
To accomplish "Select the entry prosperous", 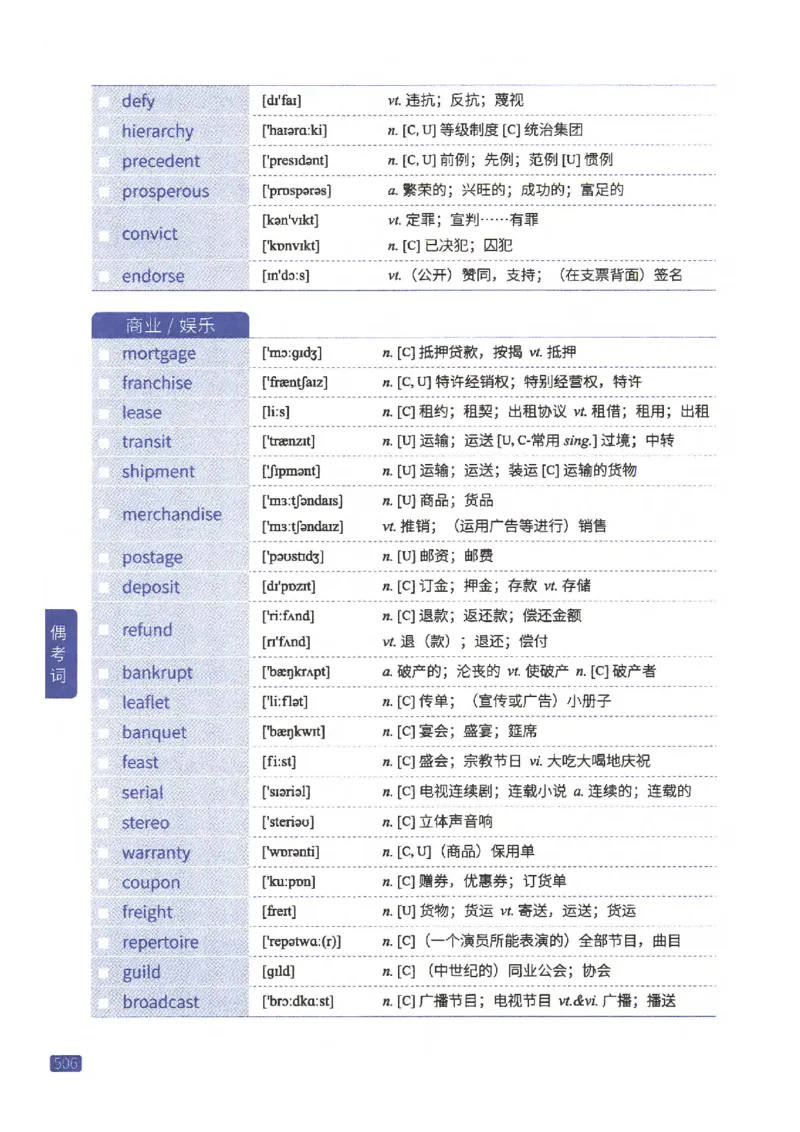I will 164,190.
